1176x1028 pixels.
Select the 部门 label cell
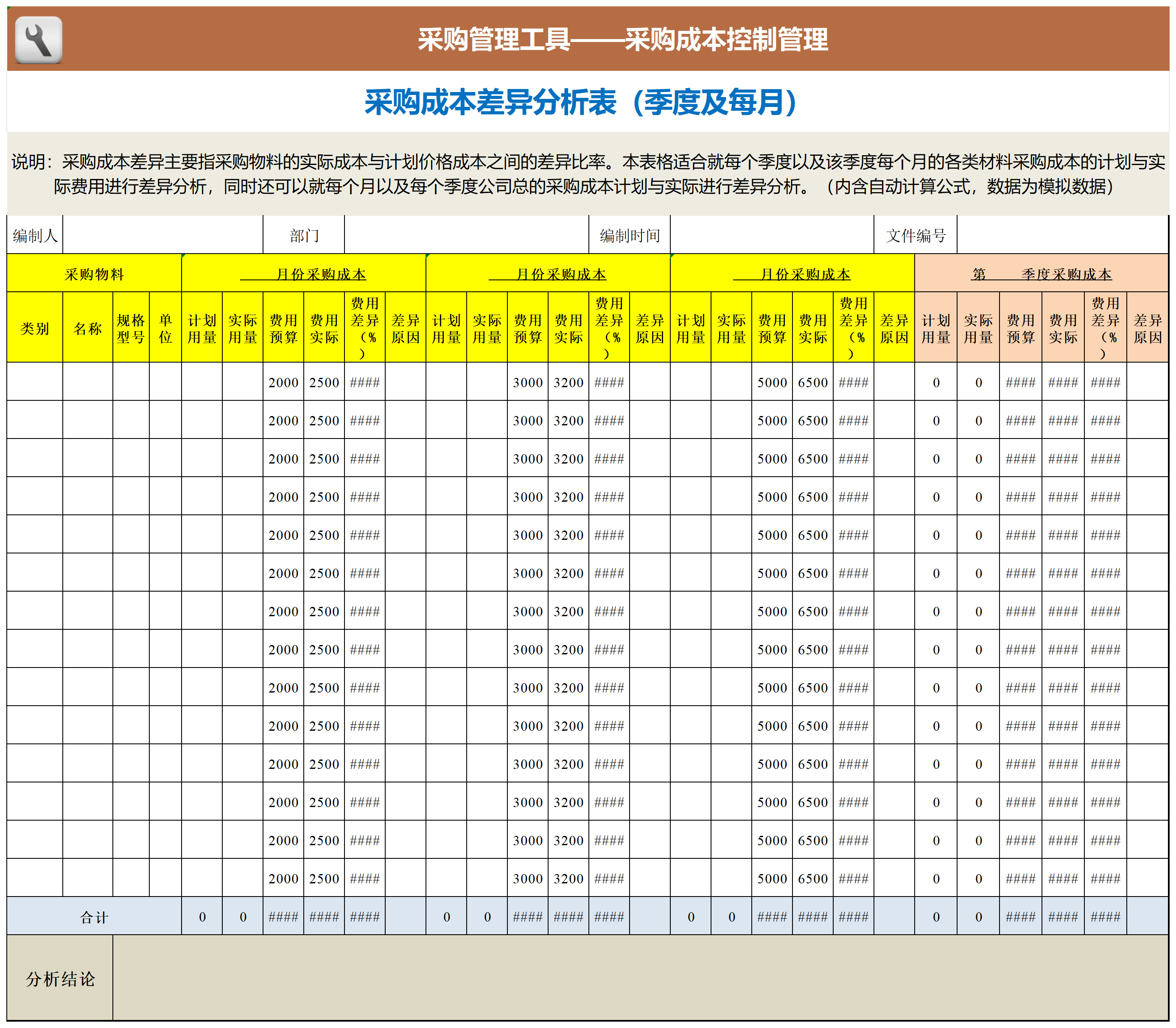coord(304,235)
